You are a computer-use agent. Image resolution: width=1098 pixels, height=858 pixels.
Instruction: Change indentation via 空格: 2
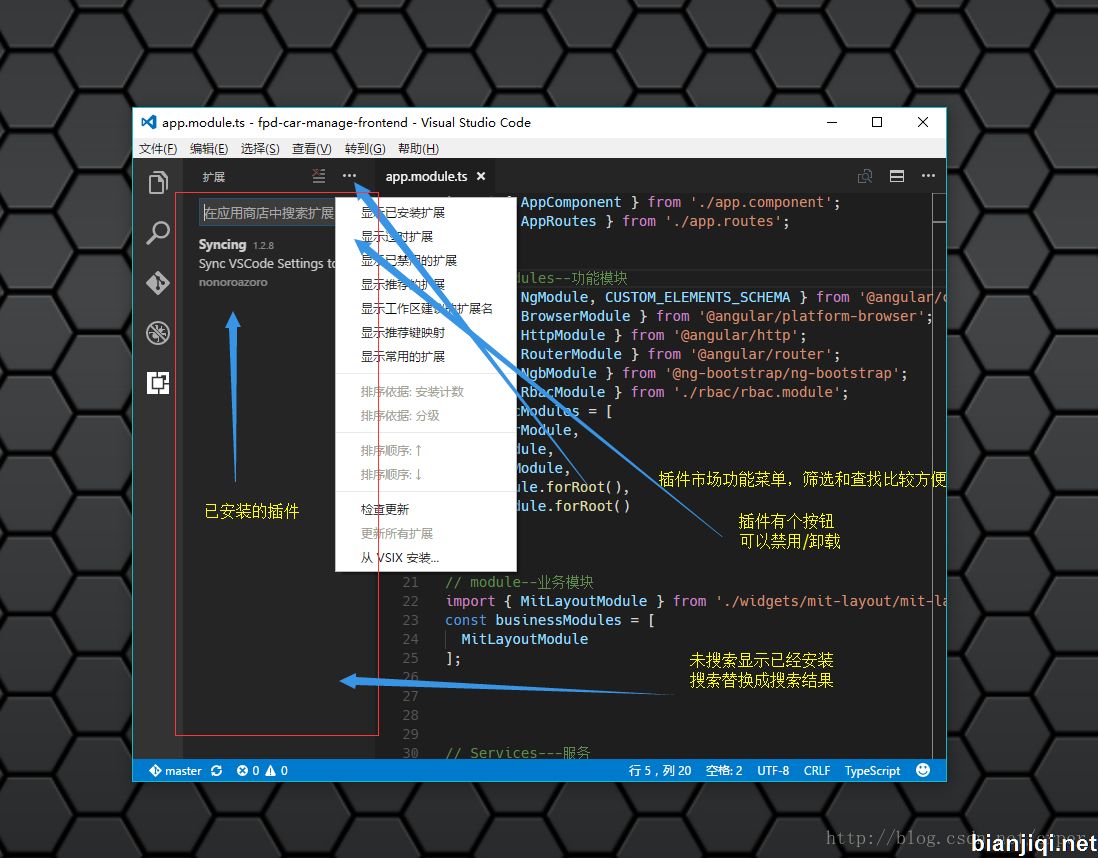point(724,770)
